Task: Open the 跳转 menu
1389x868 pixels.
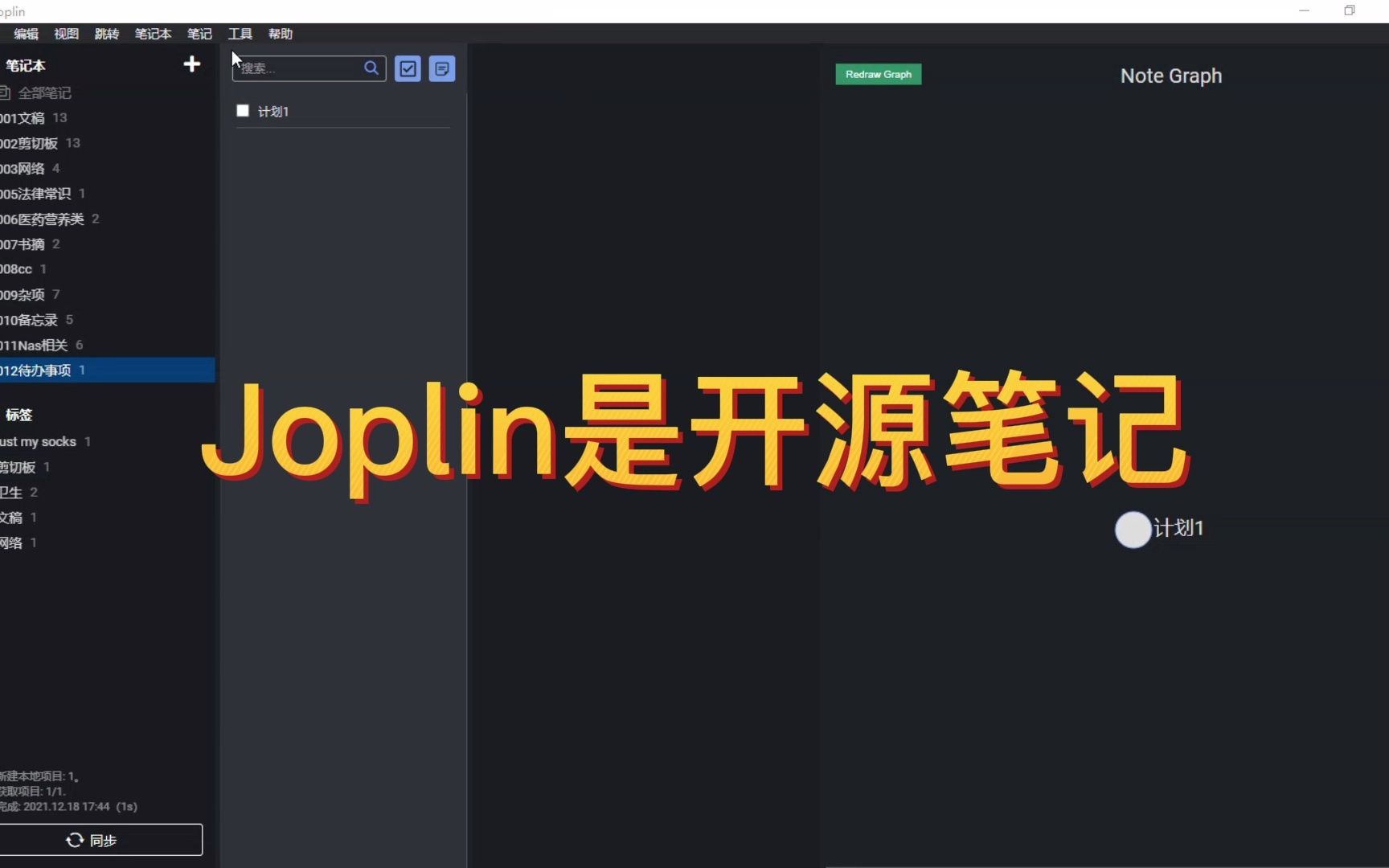Action: point(107,34)
